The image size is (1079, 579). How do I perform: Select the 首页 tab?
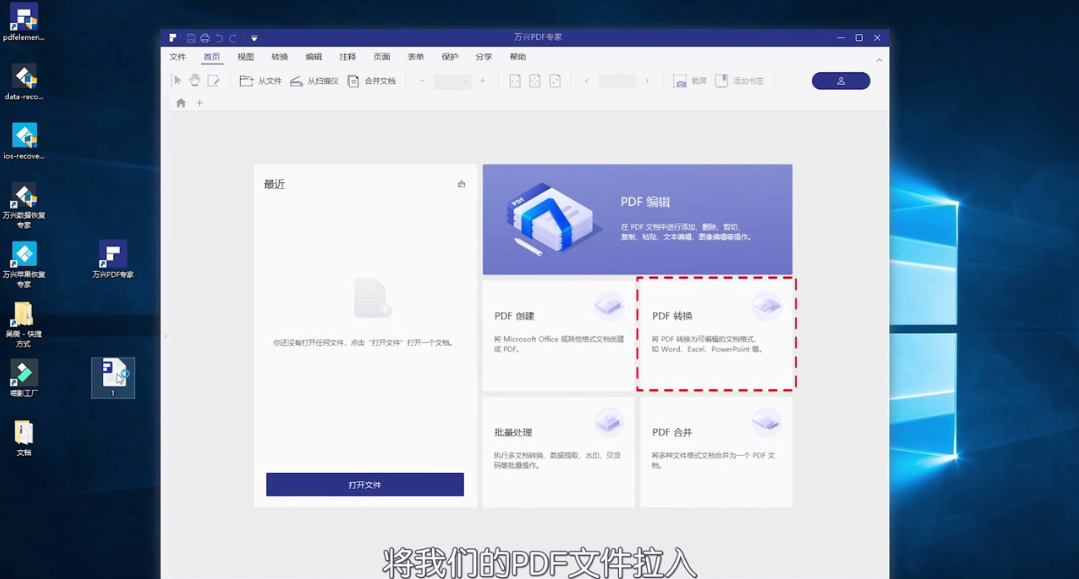pos(211,57)
